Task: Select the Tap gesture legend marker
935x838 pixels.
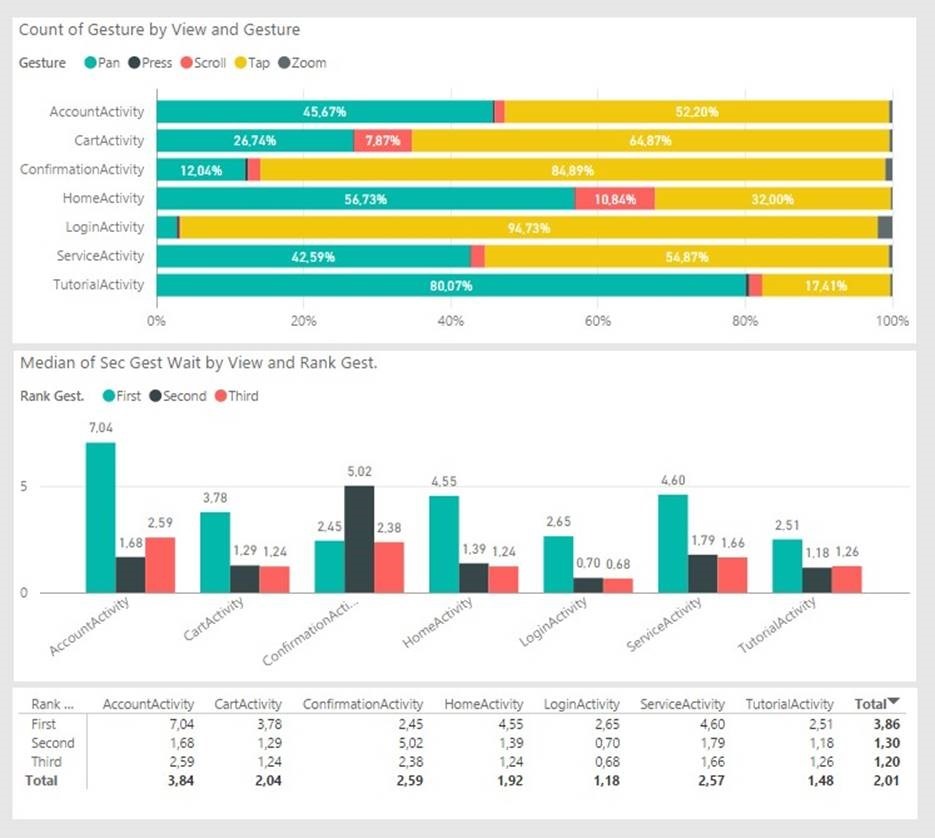Action: (x=241, y=63)
